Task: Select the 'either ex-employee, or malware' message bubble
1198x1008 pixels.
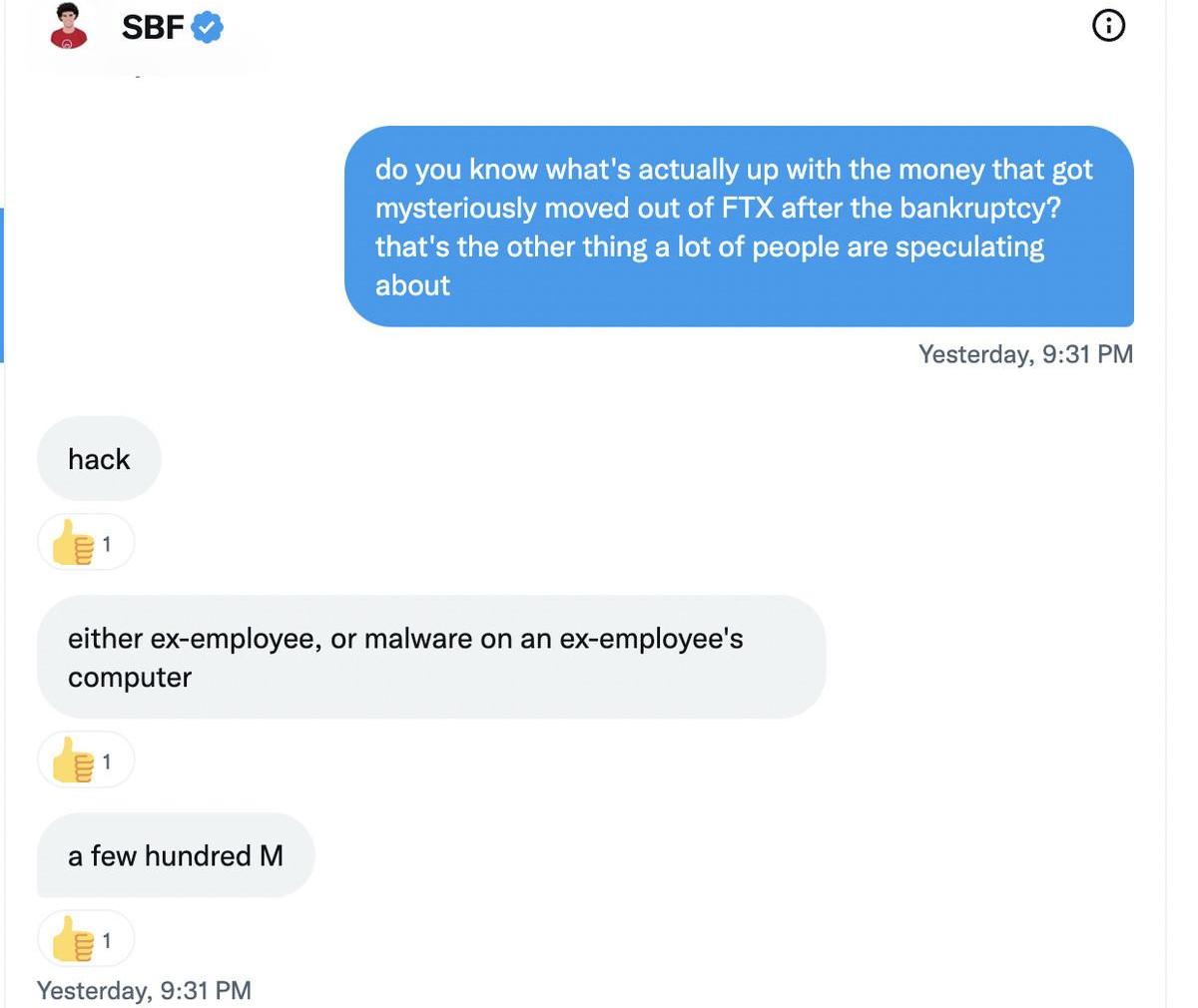Action: pos(430,657)
